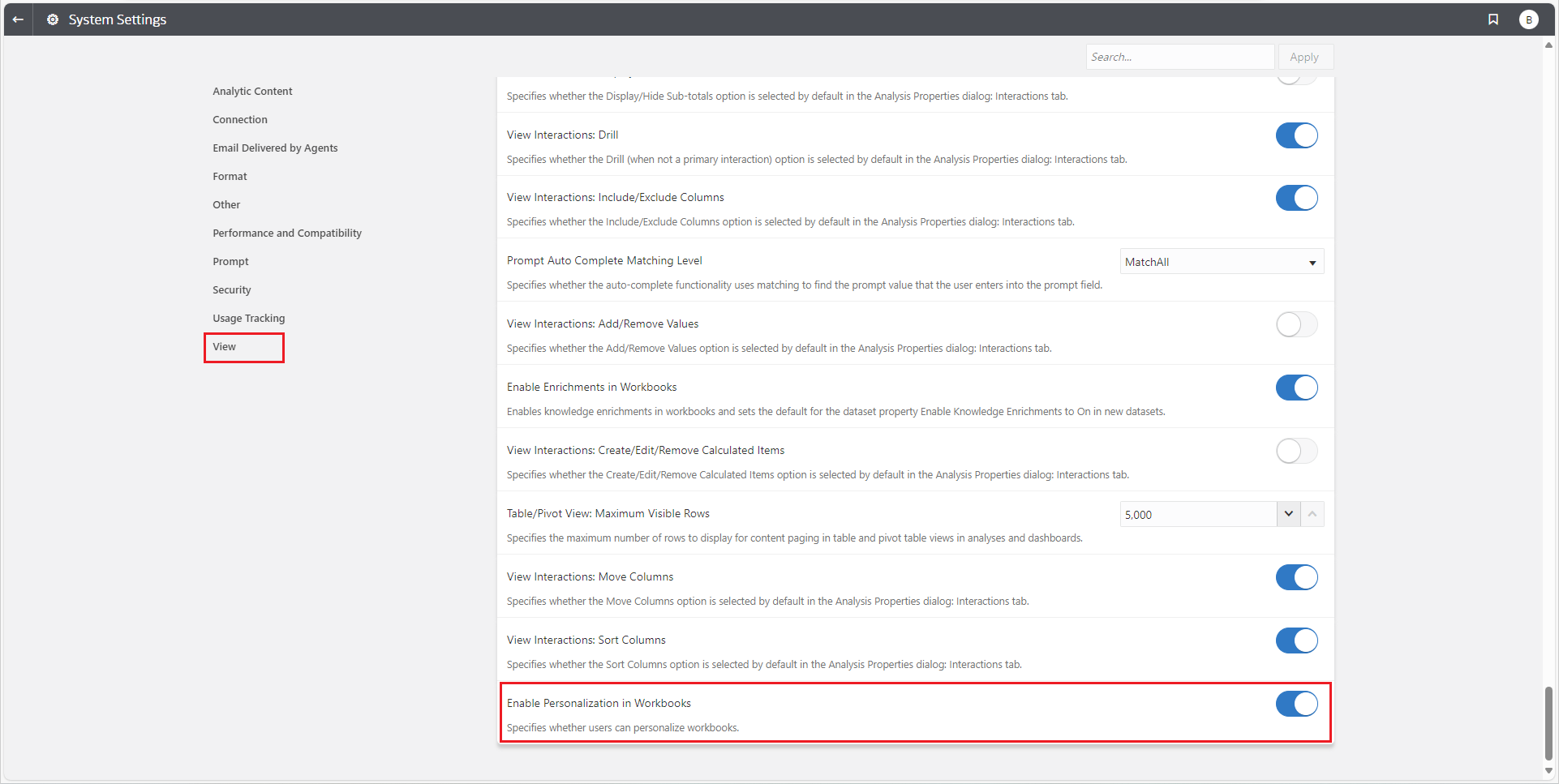Screen dimensions: 1559x784
Task: Open bookmarks via the flag icon top right
Action: pos(1494,19)
